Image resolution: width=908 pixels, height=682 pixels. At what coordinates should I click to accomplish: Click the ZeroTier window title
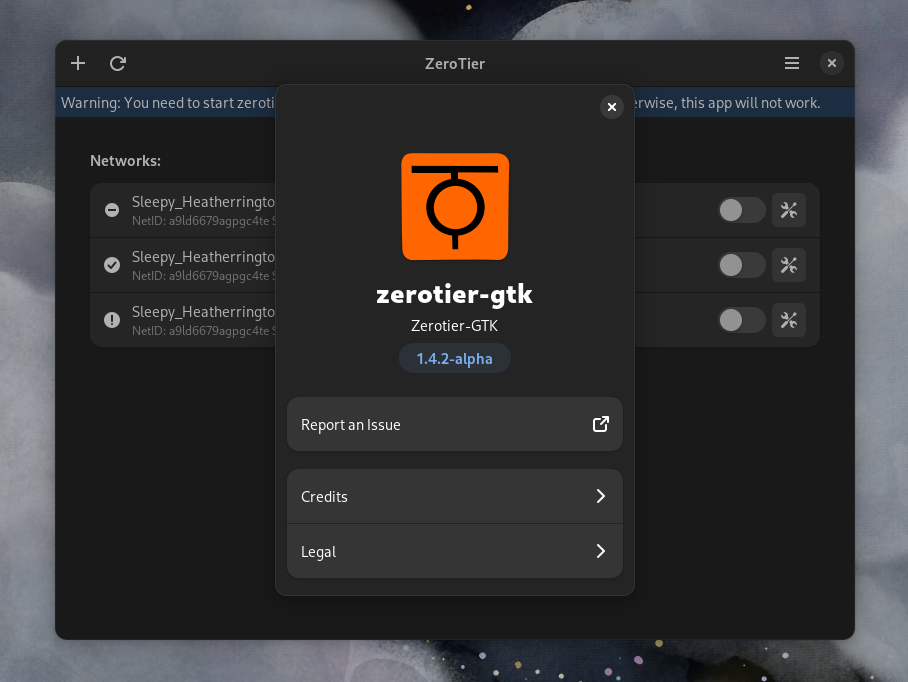pyautogui.click(x=455, y=64)
